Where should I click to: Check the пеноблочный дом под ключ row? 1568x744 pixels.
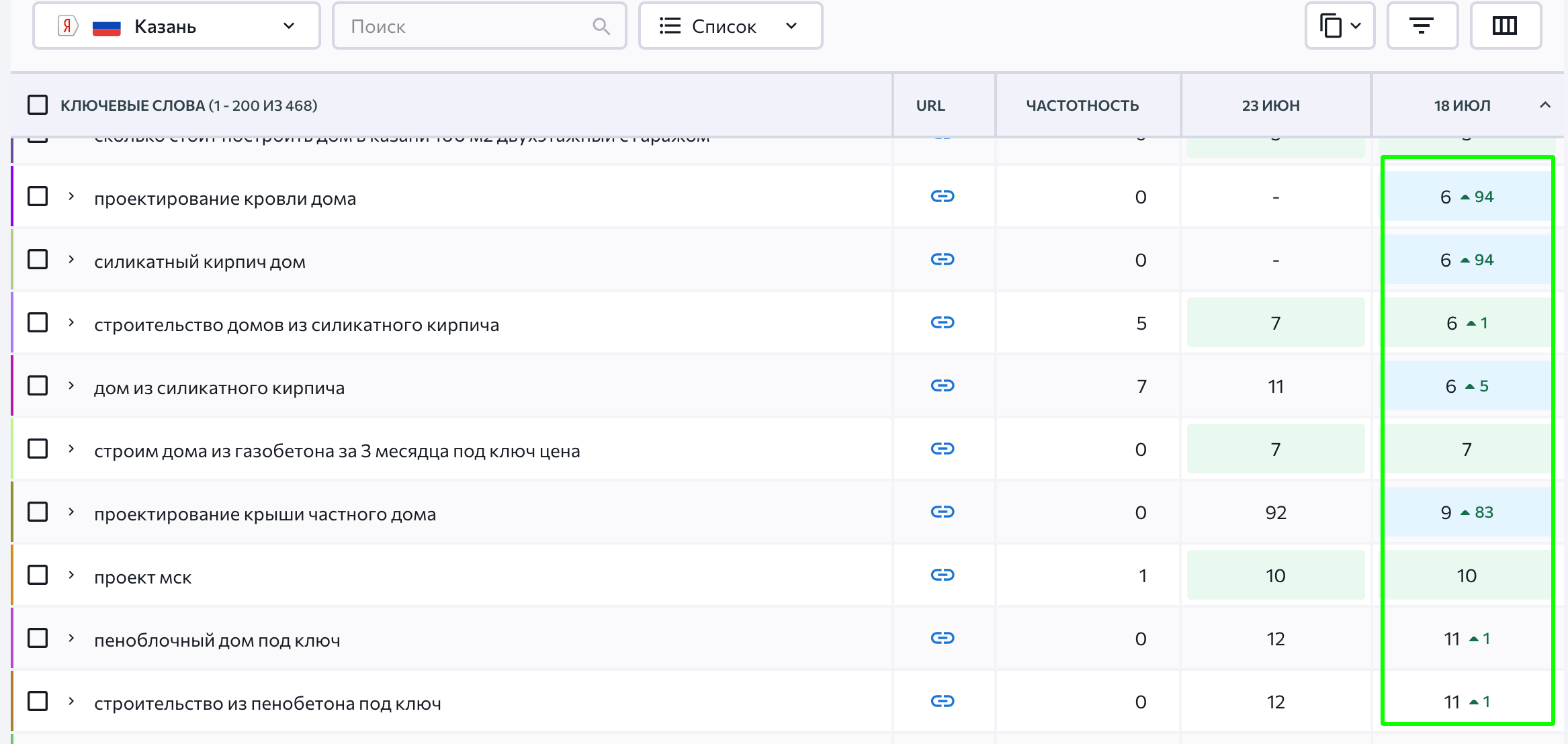tap(38, 638)
